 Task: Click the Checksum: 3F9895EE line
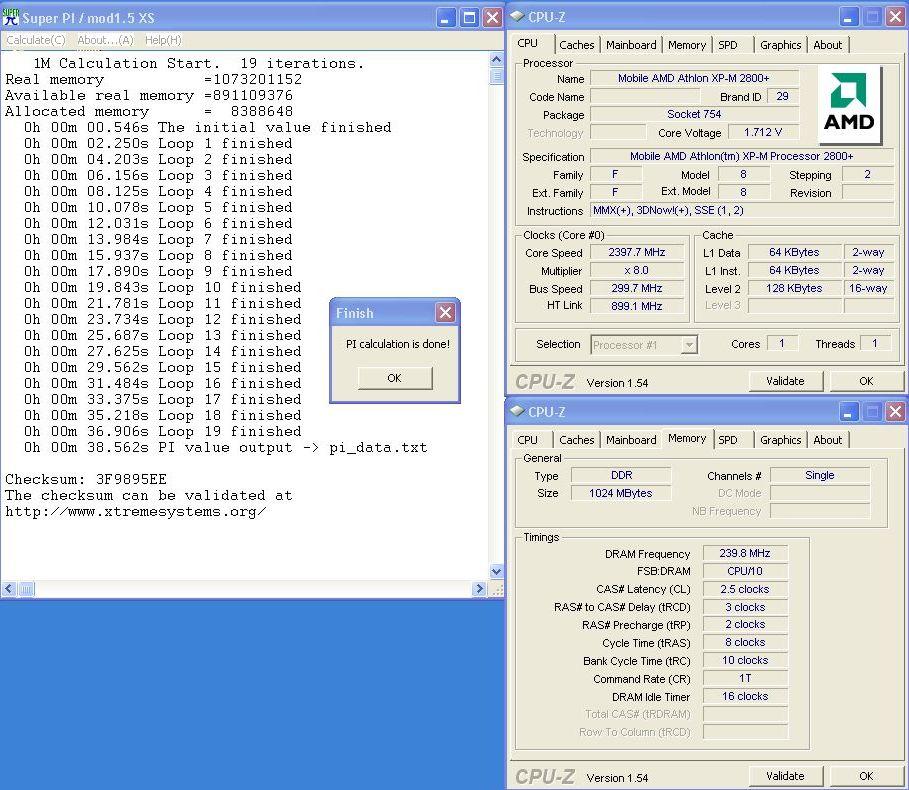(x=86, y=479)
